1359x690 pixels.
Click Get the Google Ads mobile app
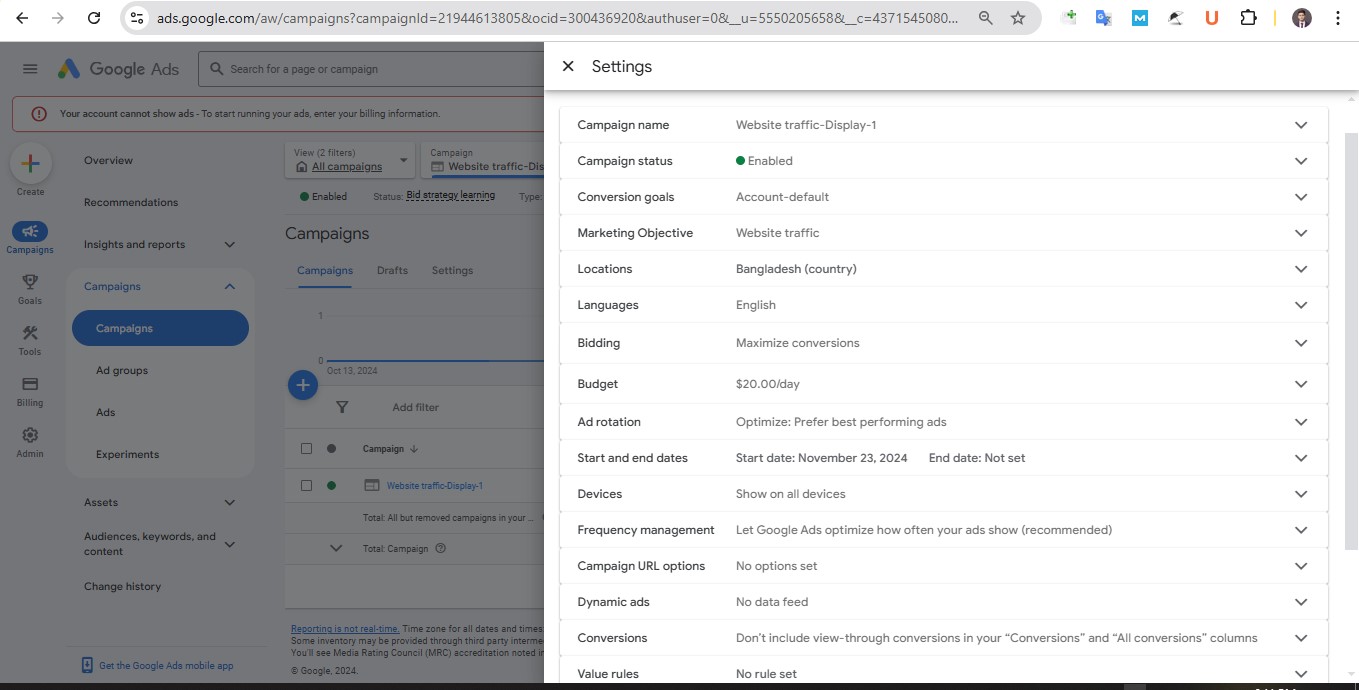[x=165, y=666]
